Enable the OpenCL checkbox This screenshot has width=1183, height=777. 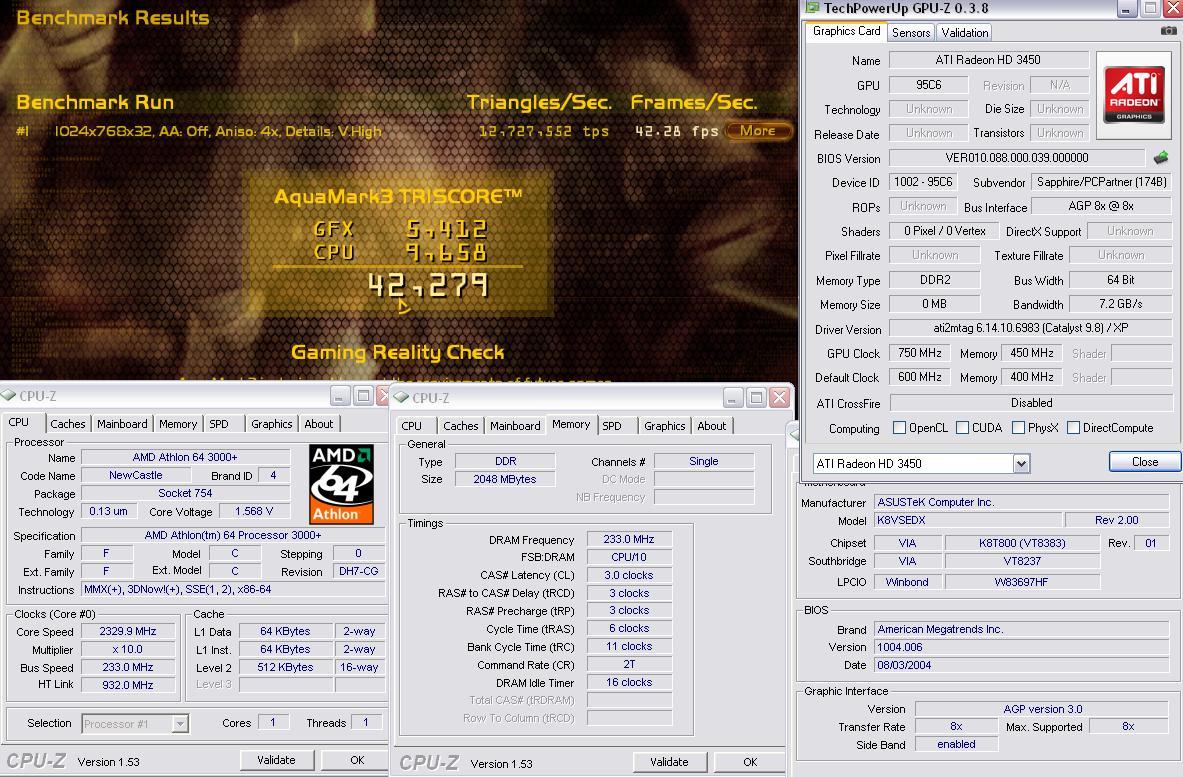pyautogui.click(x=899, y=428)
